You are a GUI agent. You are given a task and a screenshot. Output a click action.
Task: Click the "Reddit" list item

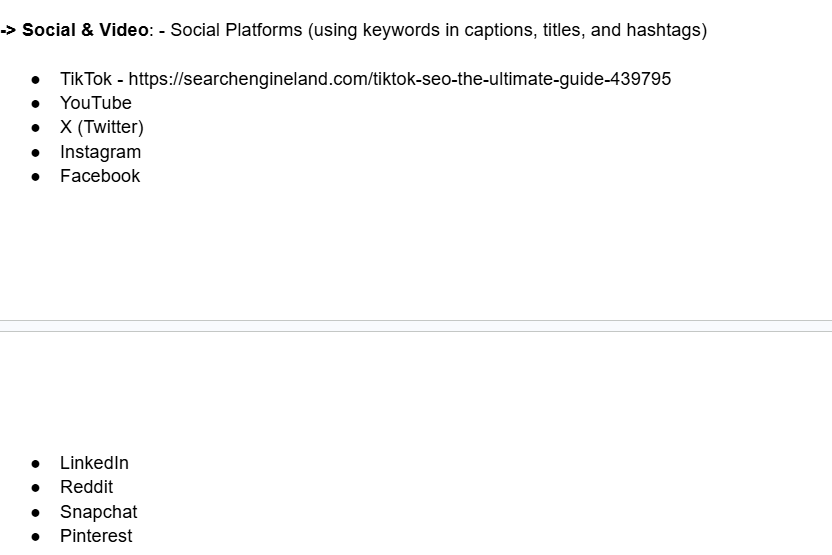point(86,487)
